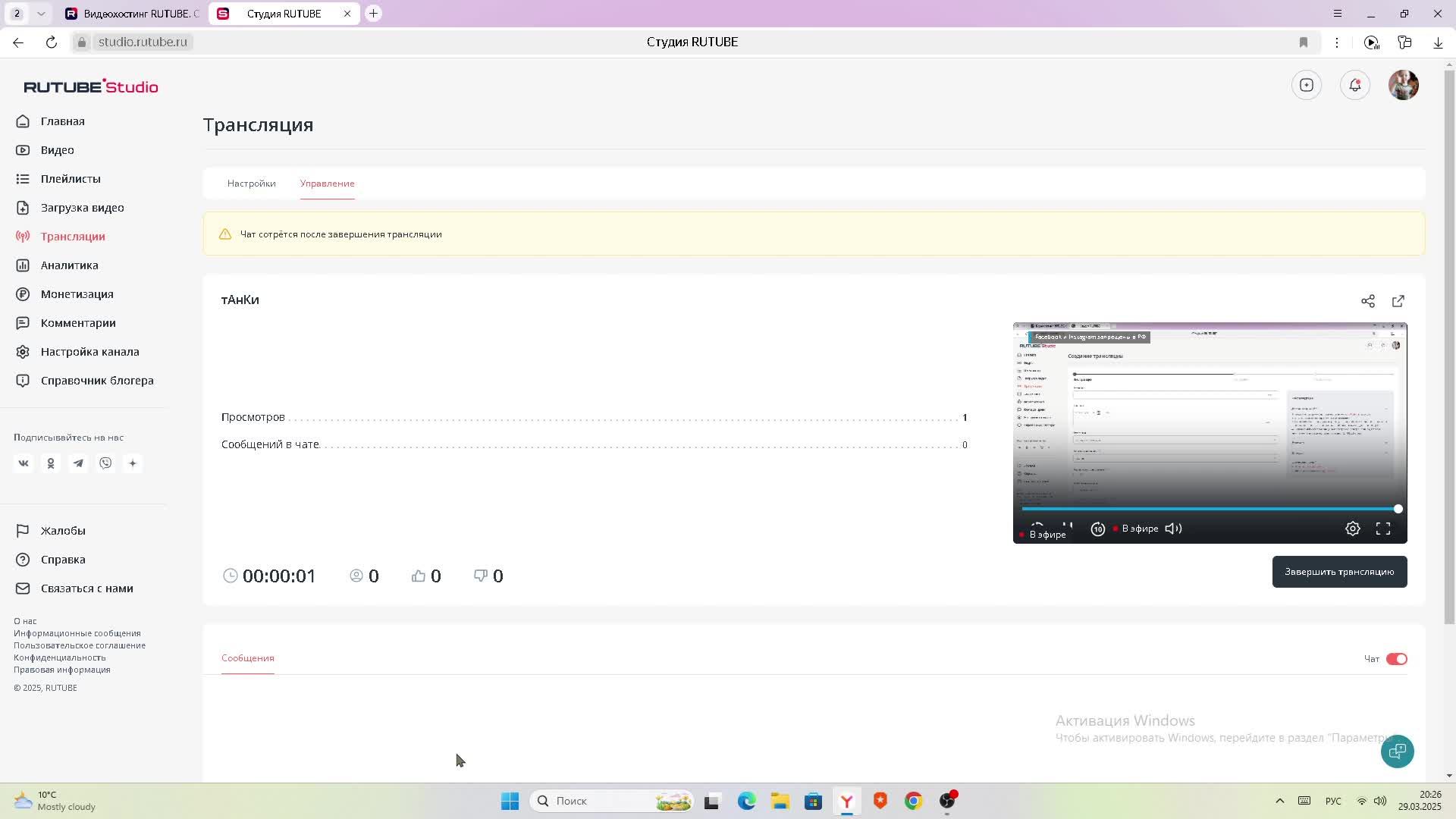Open stream in new window icon
1456x819 pixels.
point(1398,301)
